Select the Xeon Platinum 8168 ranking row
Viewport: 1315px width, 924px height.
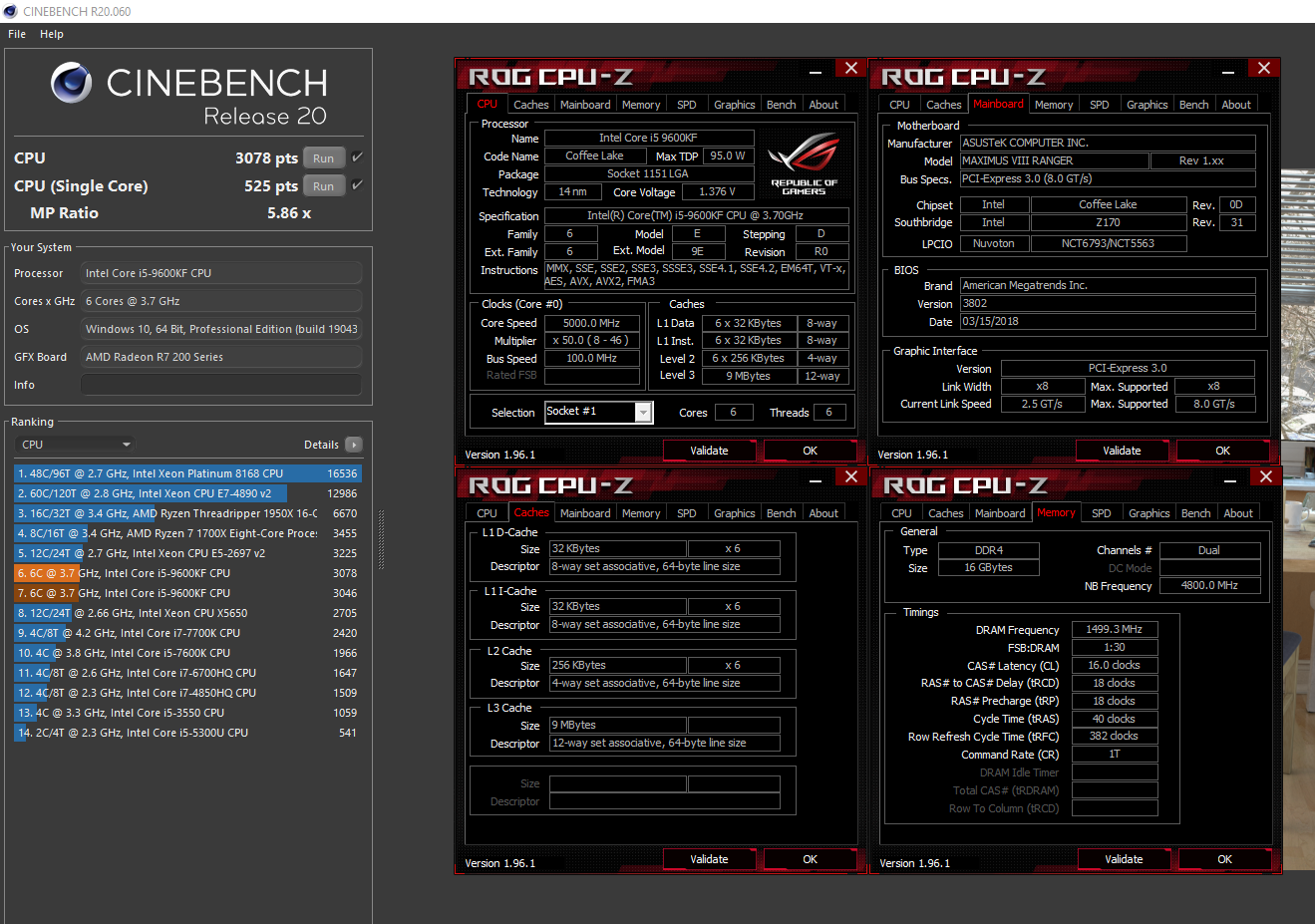click(x=187, y=473)
